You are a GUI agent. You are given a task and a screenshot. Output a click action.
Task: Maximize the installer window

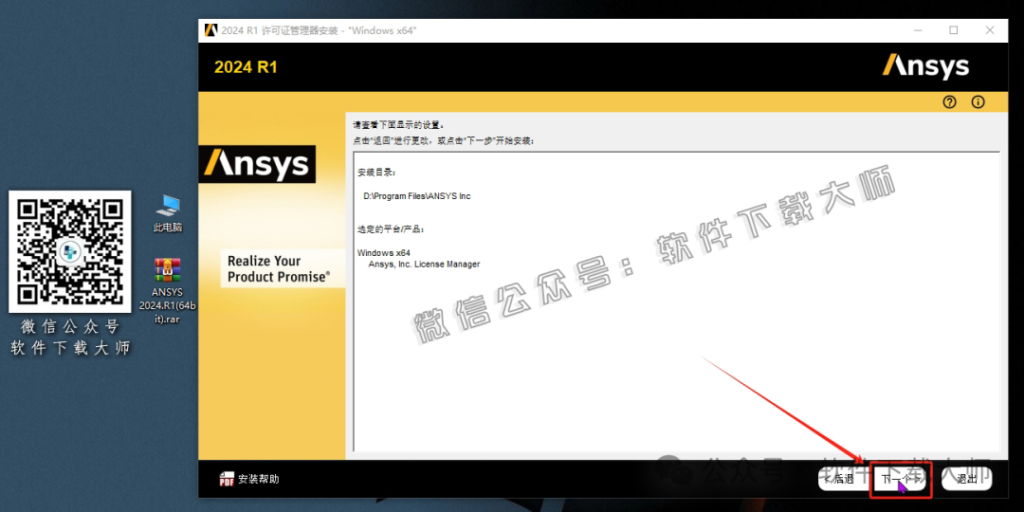953,30
